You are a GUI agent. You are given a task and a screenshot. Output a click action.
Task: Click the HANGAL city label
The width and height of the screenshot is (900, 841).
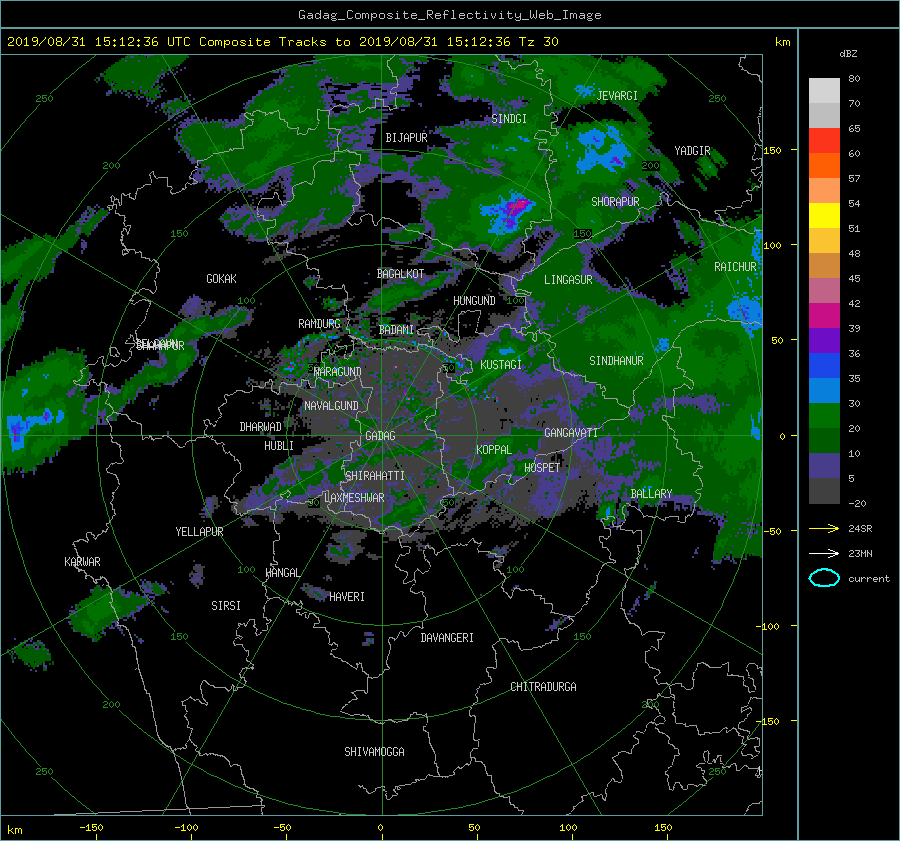(x=283, y=573)
